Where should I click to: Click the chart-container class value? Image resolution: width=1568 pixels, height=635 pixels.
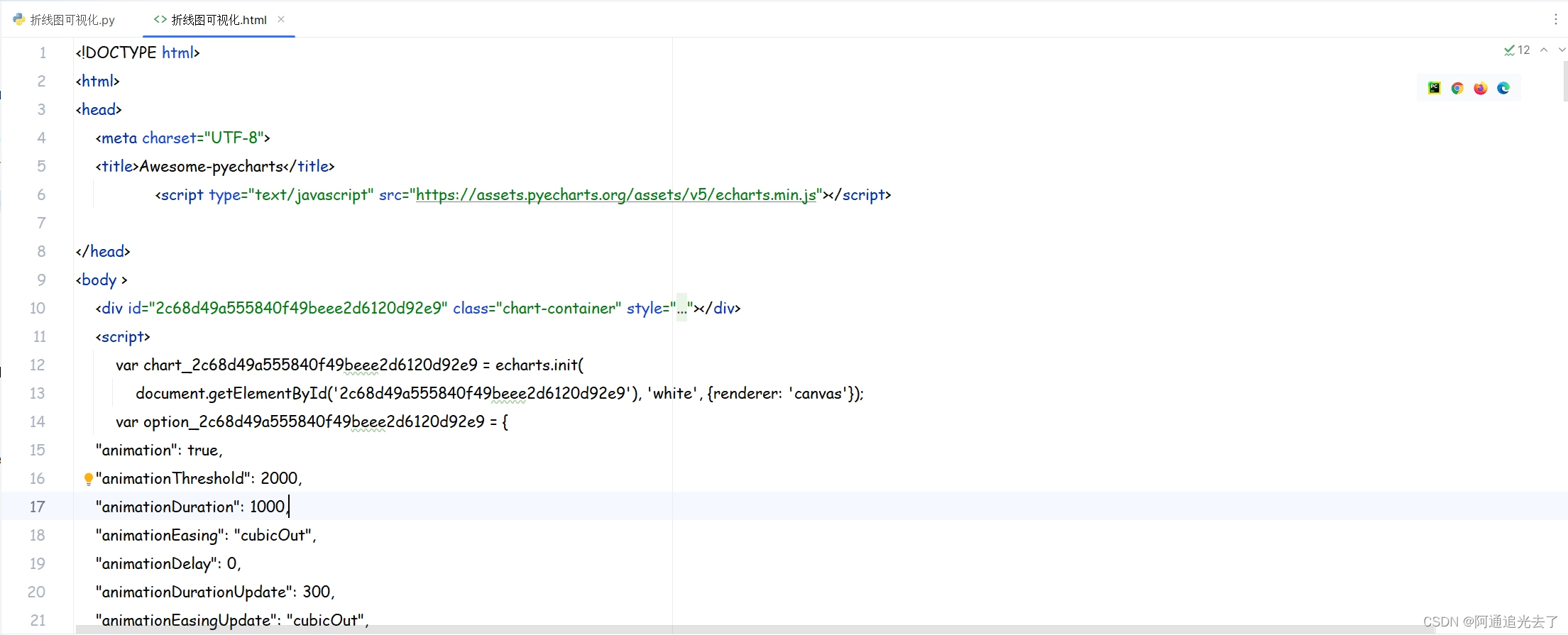click(x=559, y=308)
